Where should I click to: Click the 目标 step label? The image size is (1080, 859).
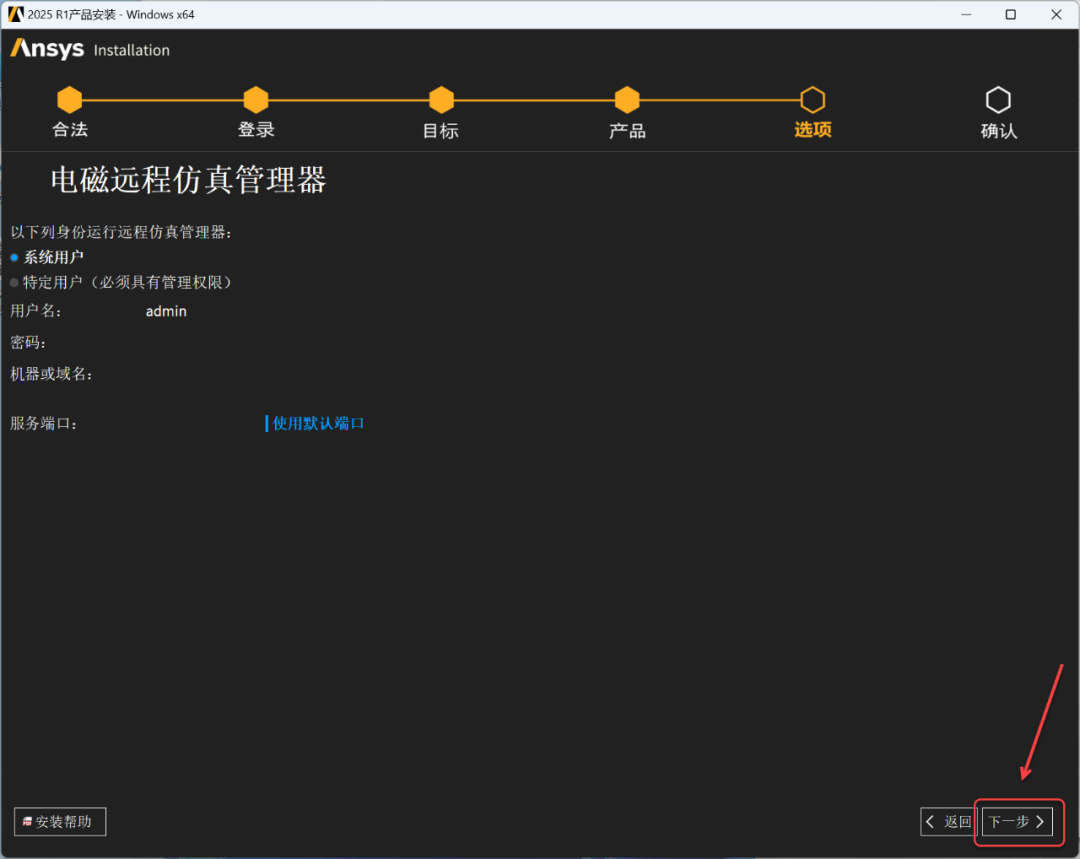[x=441, y=130]
